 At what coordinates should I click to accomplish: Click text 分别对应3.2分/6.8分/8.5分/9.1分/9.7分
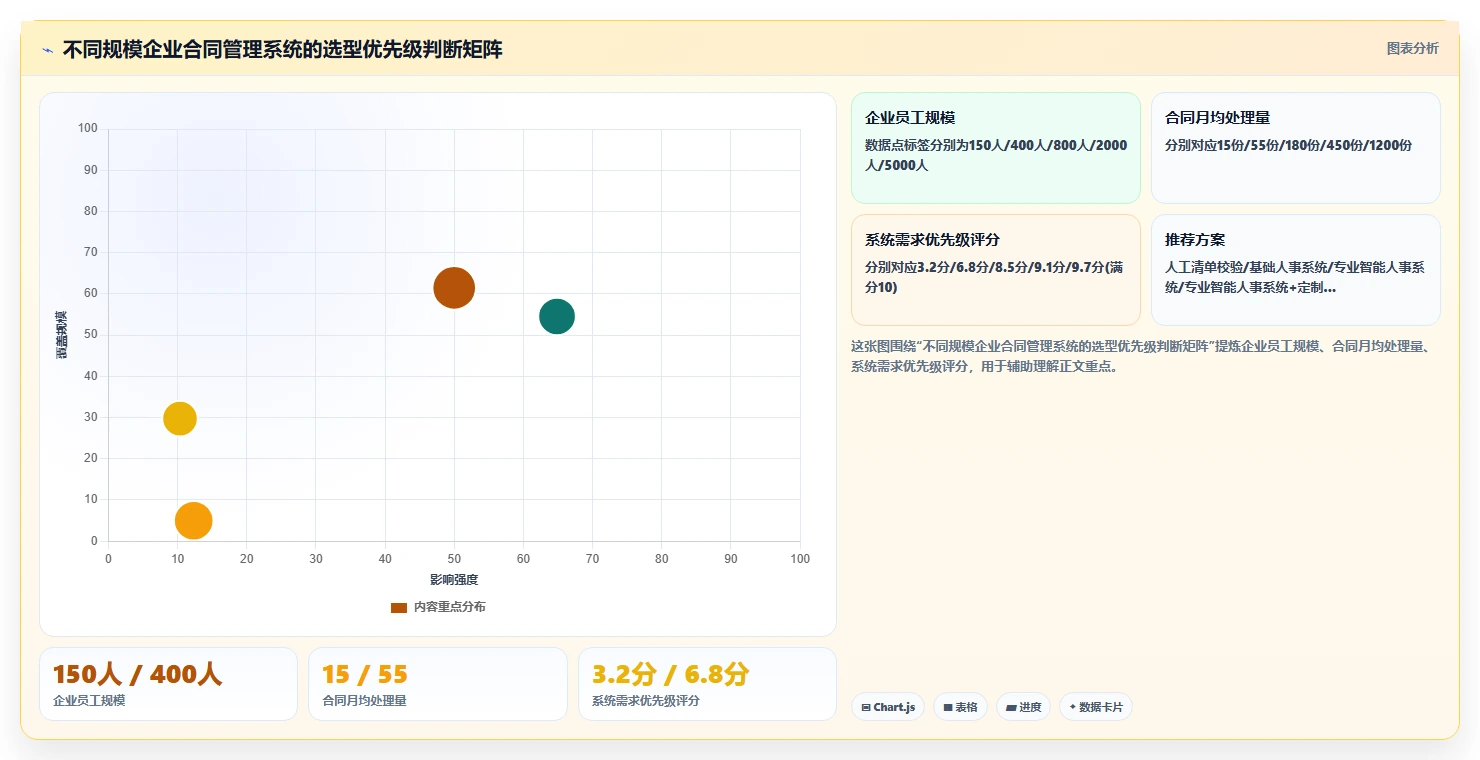click(x=994, y=277)
